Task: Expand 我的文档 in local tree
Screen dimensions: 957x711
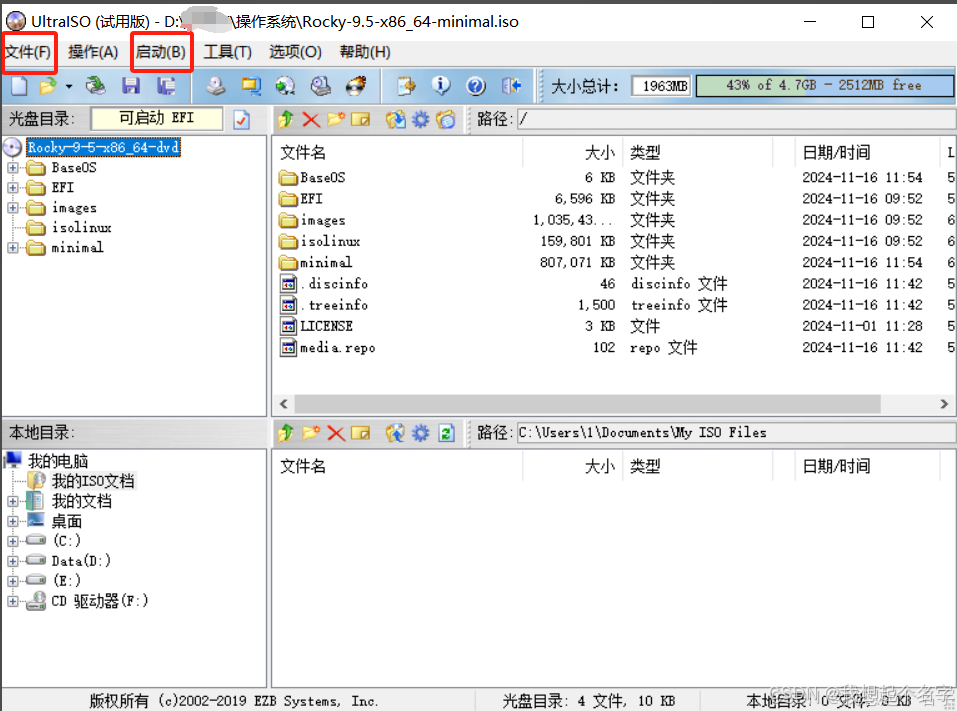Action: (13, 502)
